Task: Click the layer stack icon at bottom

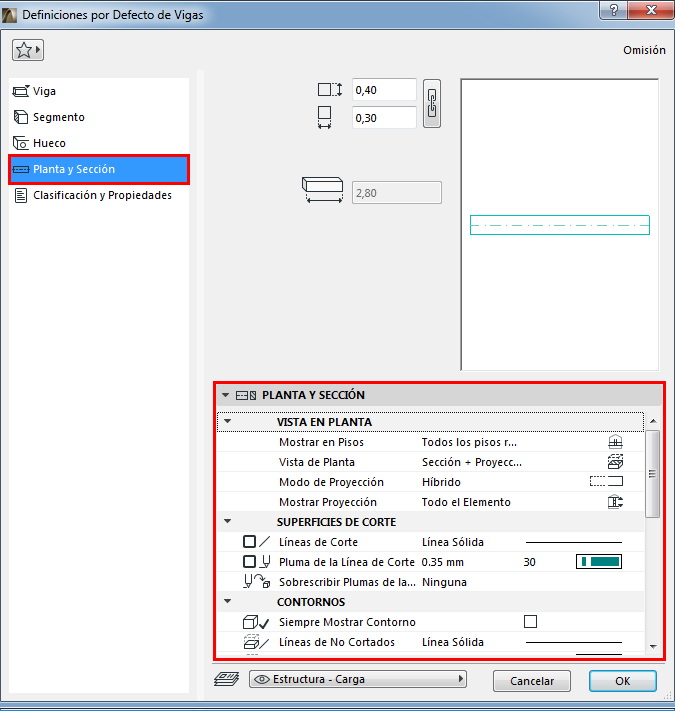Action: 227,679
